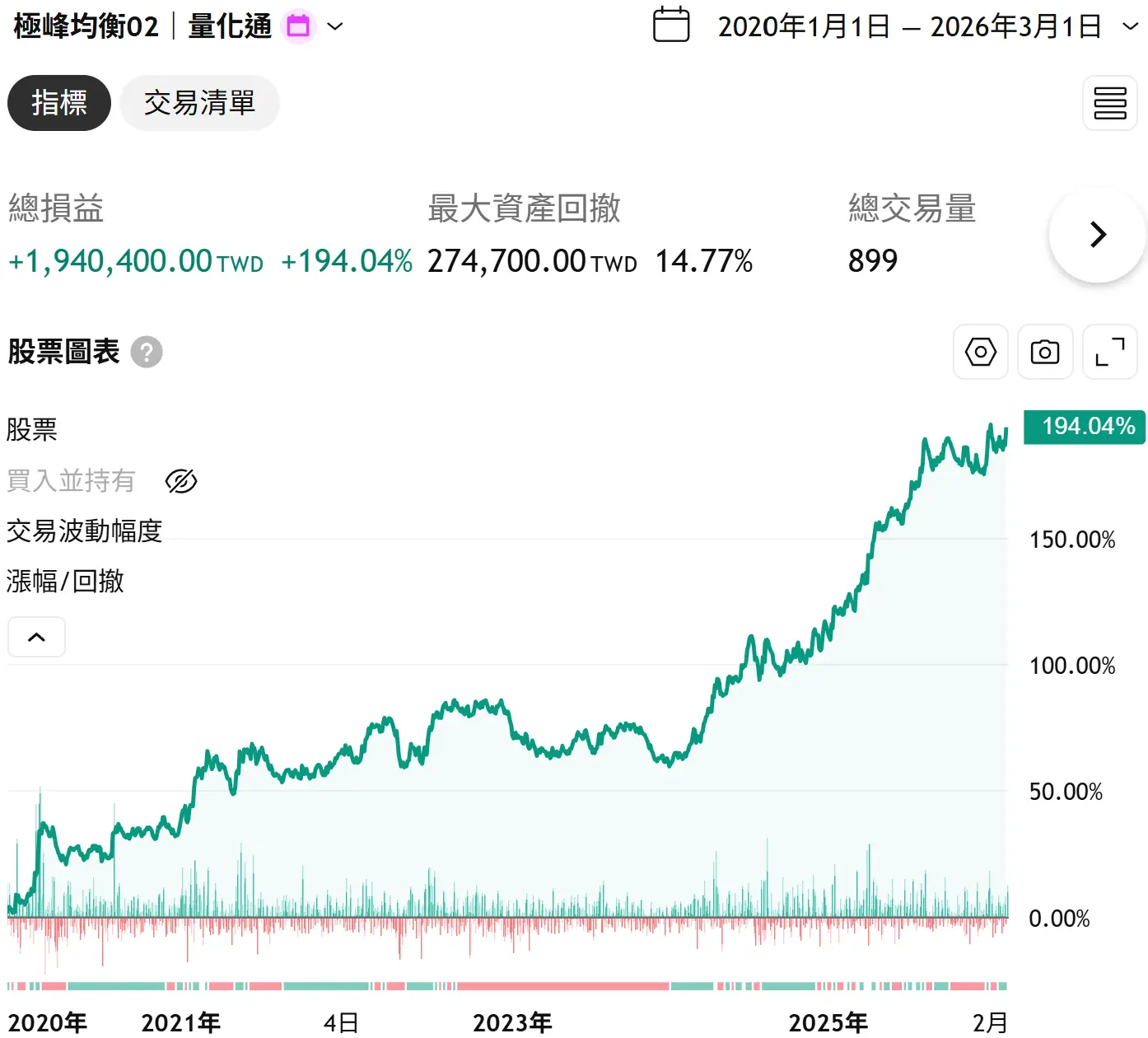
Task: Collapse the chart legend with up chevron
Action: pyautogui.click(x=36, y=637)
